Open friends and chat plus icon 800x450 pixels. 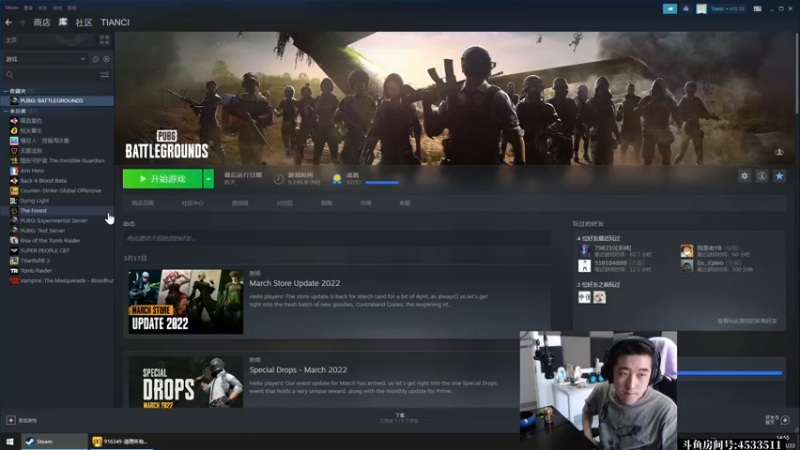785,420
